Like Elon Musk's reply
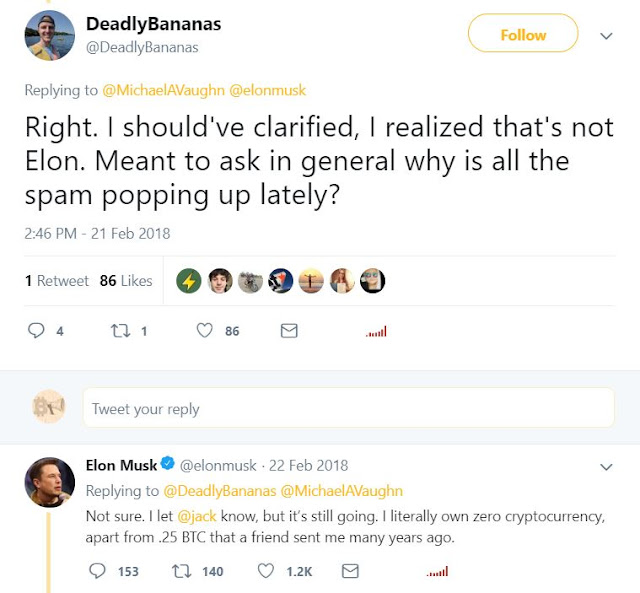The width and height of the screenshot is (640, 593). point(266,571)
